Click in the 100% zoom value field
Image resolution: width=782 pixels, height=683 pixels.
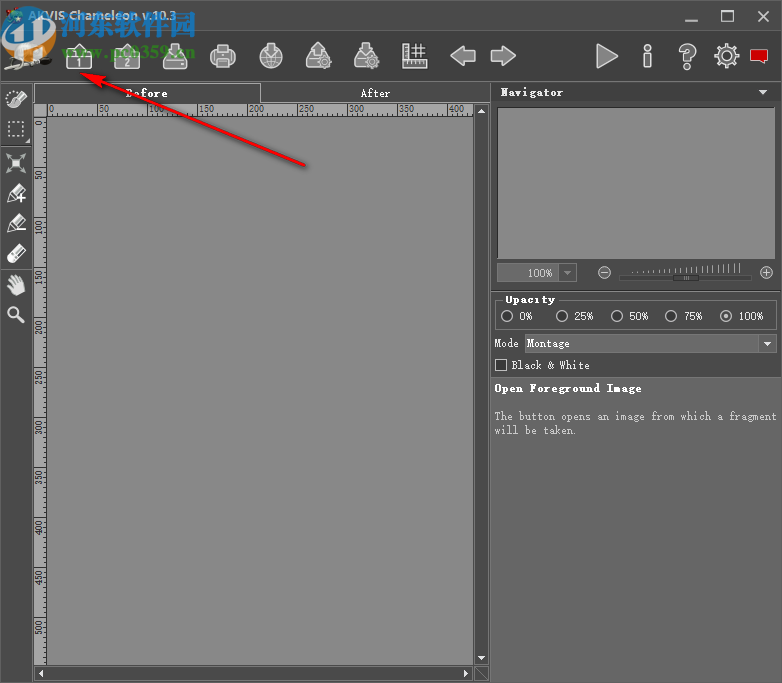(528, 273)
